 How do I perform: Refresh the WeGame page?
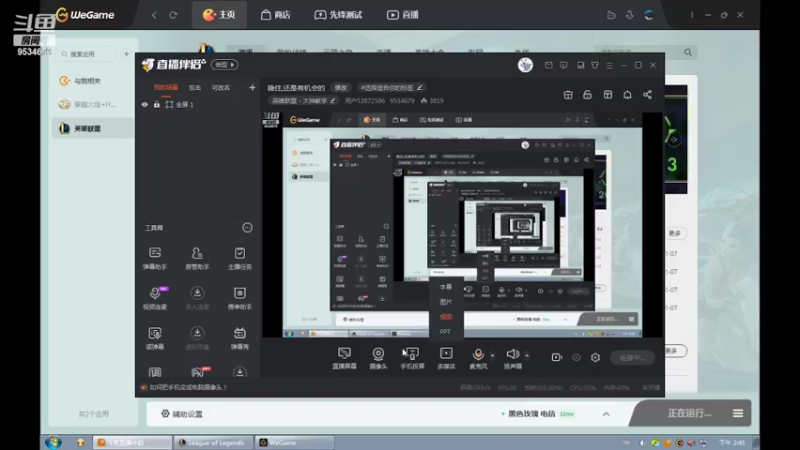point(173,15)
